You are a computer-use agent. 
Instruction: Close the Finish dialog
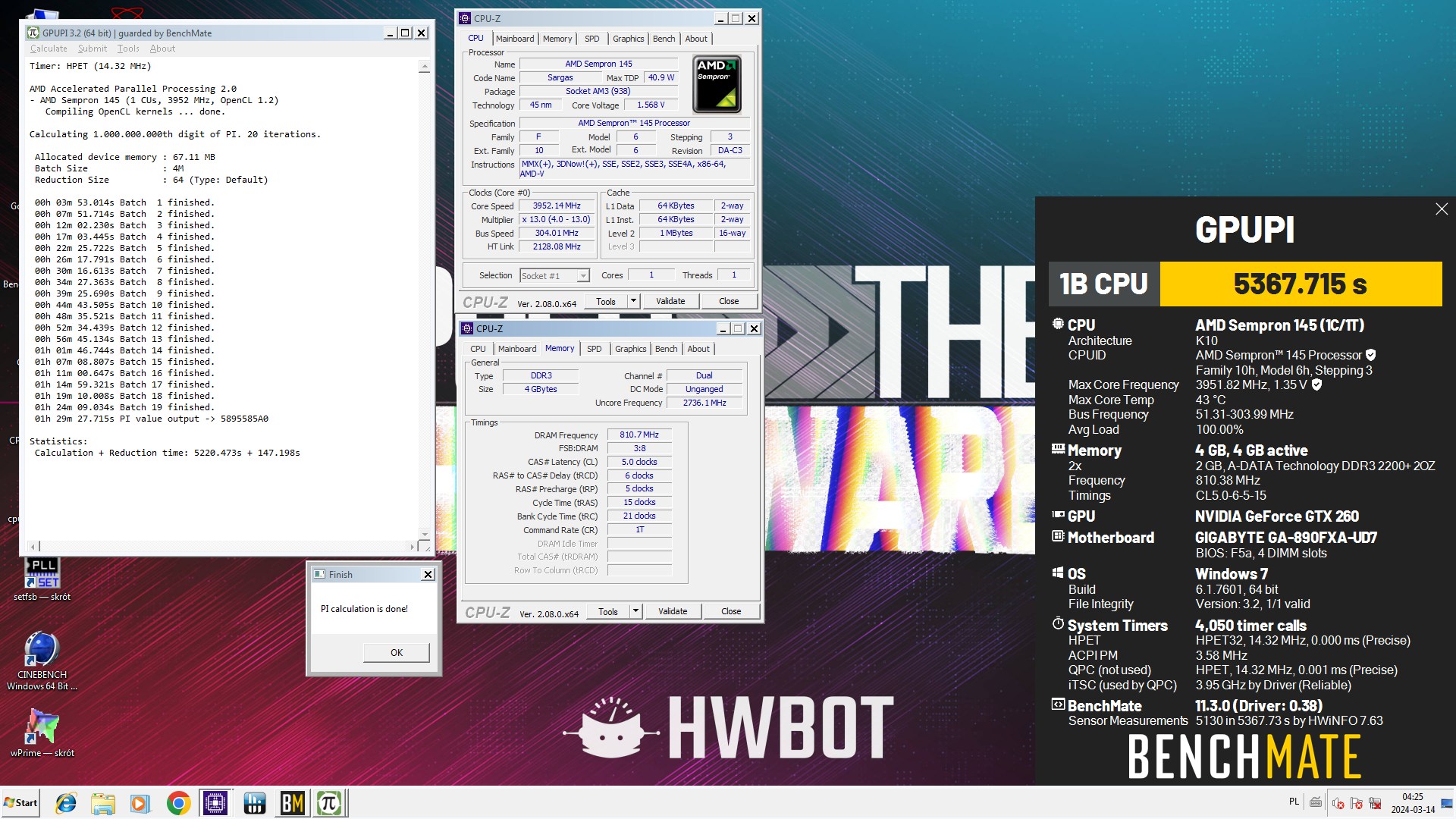tap(428, 574)
